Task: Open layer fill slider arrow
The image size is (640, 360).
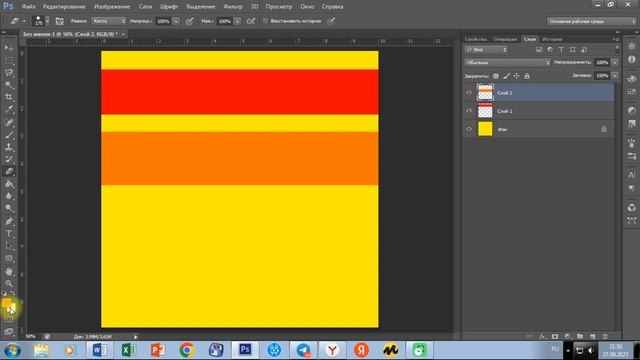Action: (615, 76)
